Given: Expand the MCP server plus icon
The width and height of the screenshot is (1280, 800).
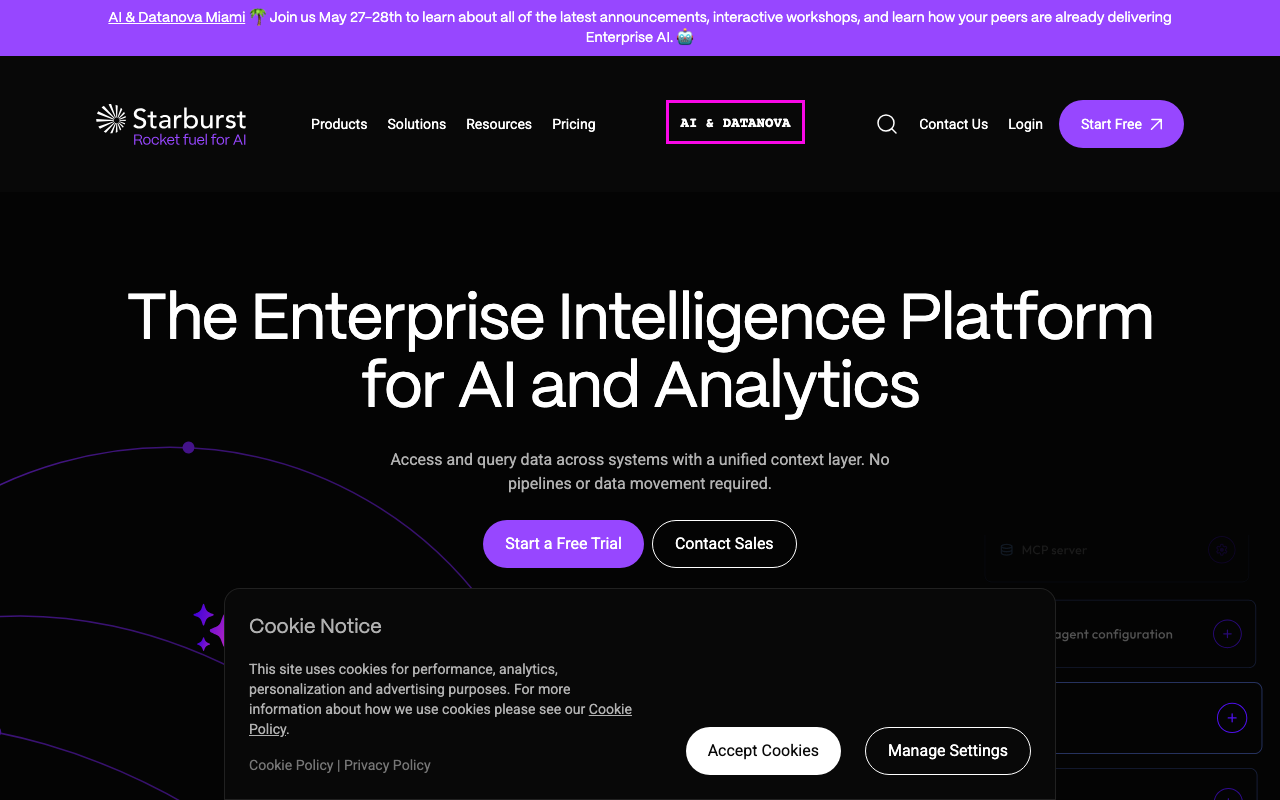Looking at the screenshot, I should pyautogui.click(x=1221, y=549).
